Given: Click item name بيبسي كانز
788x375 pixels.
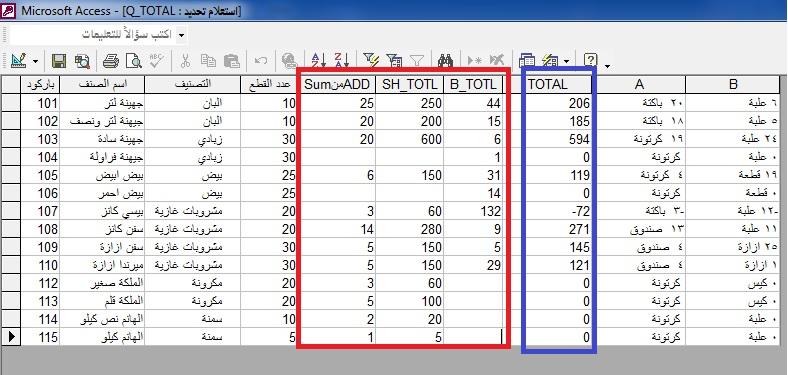Looking at the screenshot, I should pyautogui.click(x=102, y=211).
